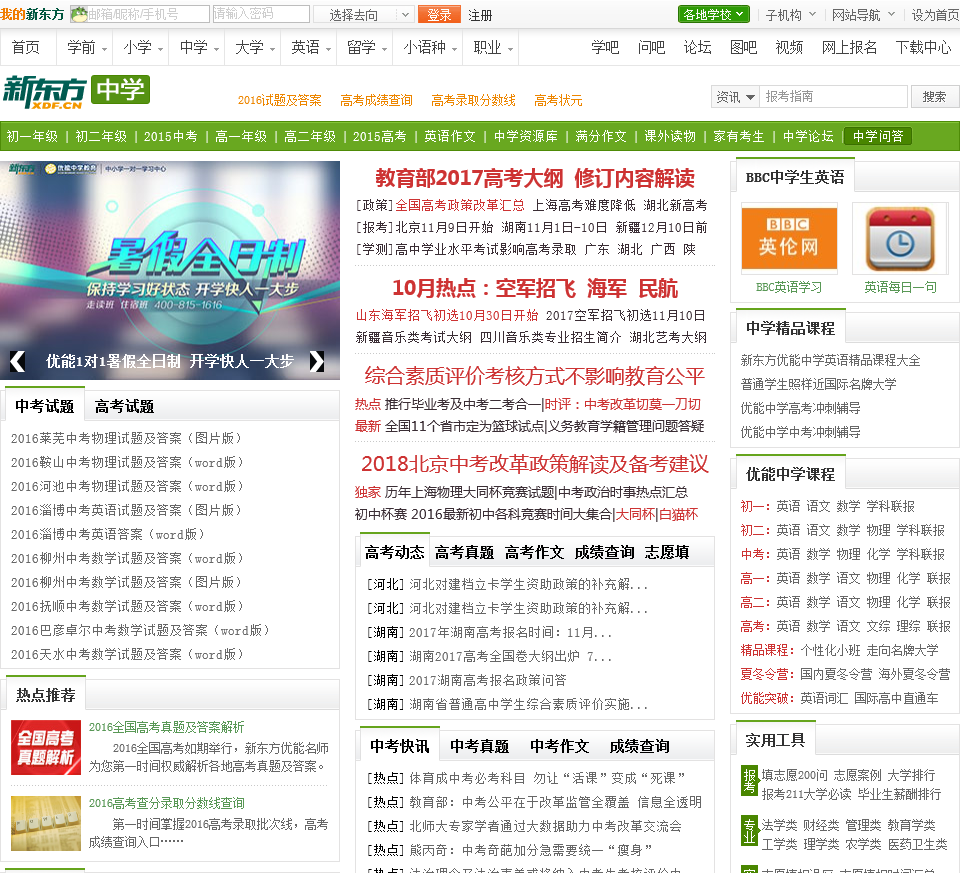Go to 首页 in the main nav

tap(25, 47)
